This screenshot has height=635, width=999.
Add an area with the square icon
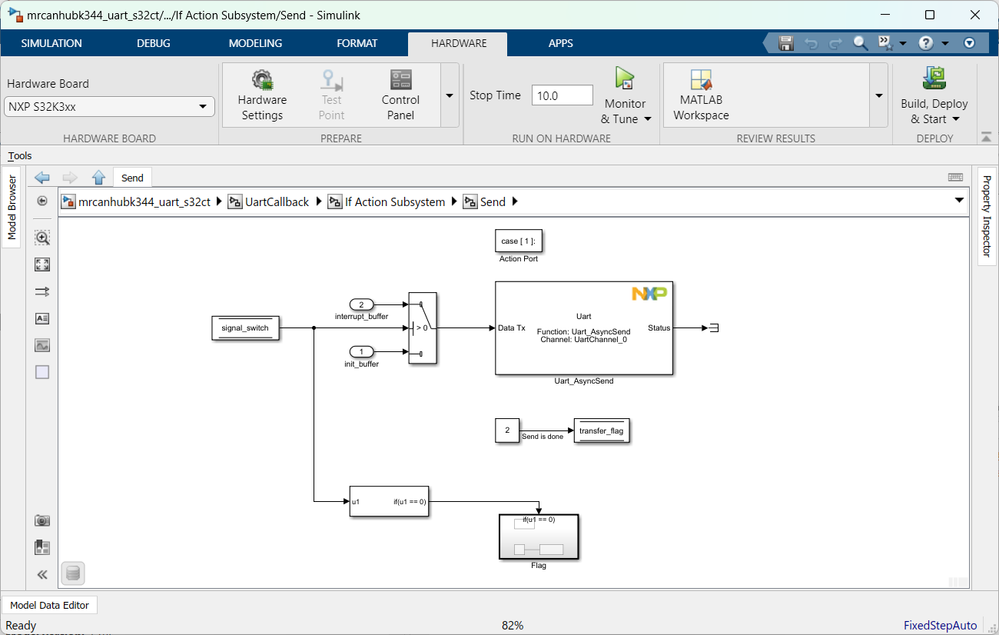tap(42, 372)
